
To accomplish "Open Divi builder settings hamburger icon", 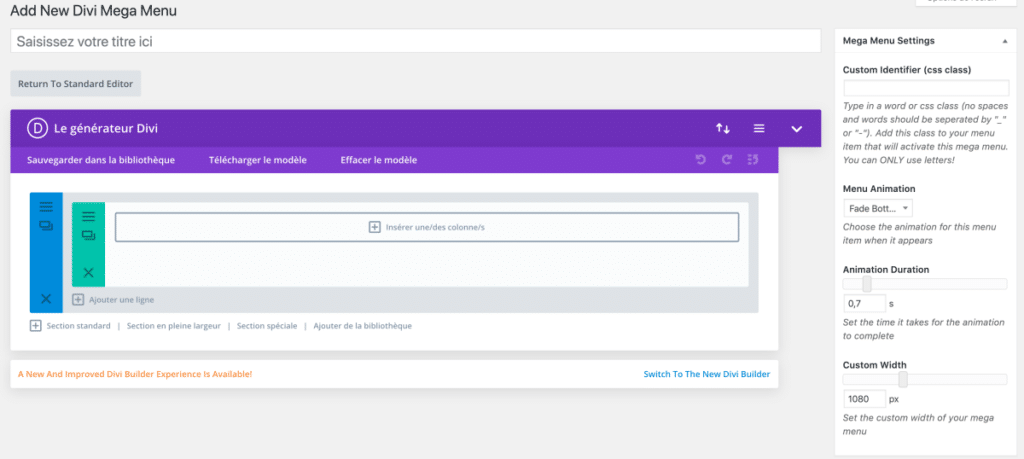I will (759, 129).
